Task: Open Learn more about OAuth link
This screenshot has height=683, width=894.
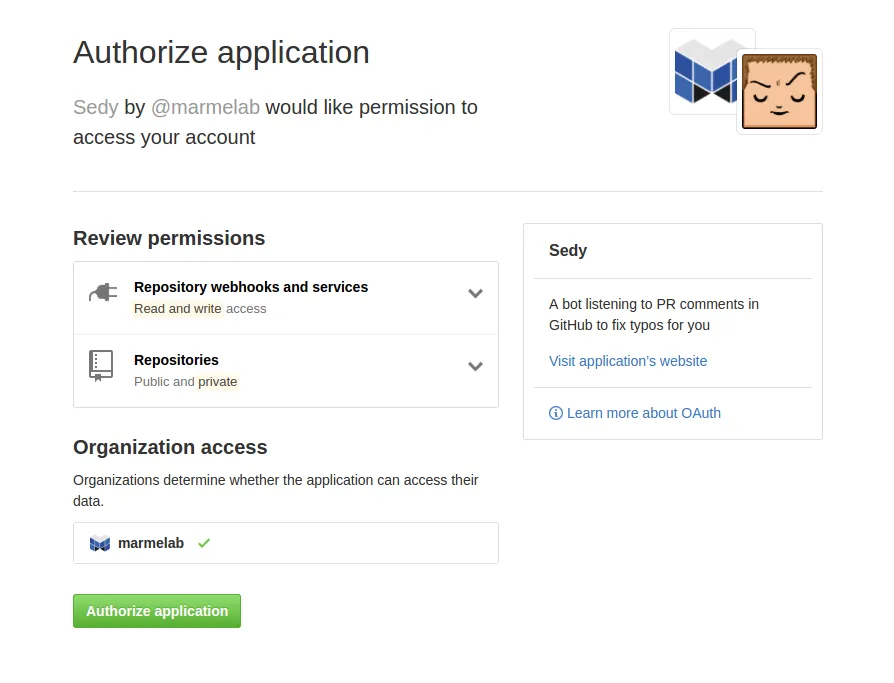Action: click(x=644, y=413)
